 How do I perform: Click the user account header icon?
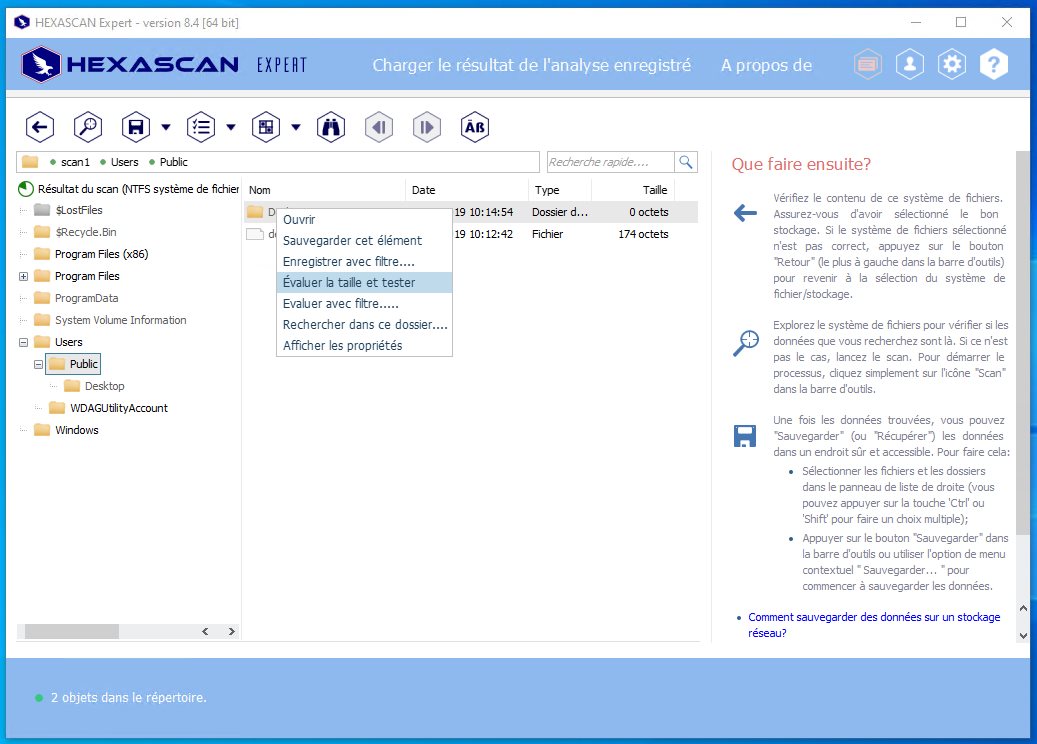(x=910, y=64)
